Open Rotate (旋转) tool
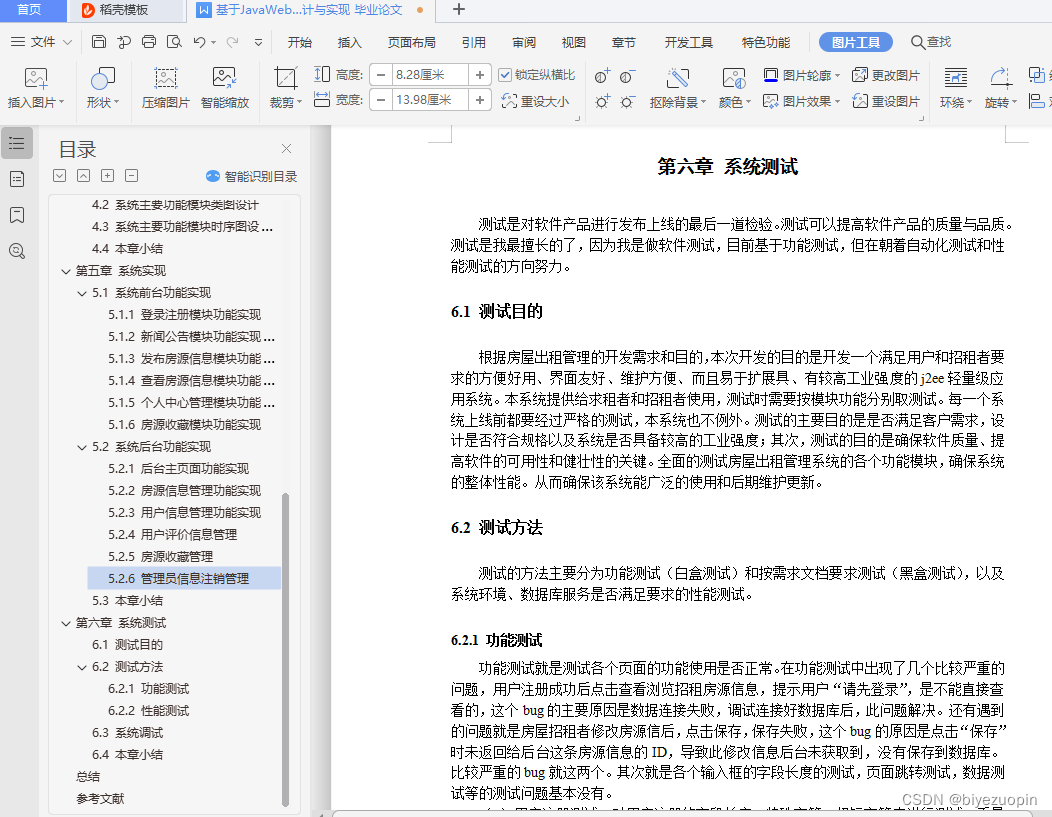Screen dimensions: 1052x817 1000,88
